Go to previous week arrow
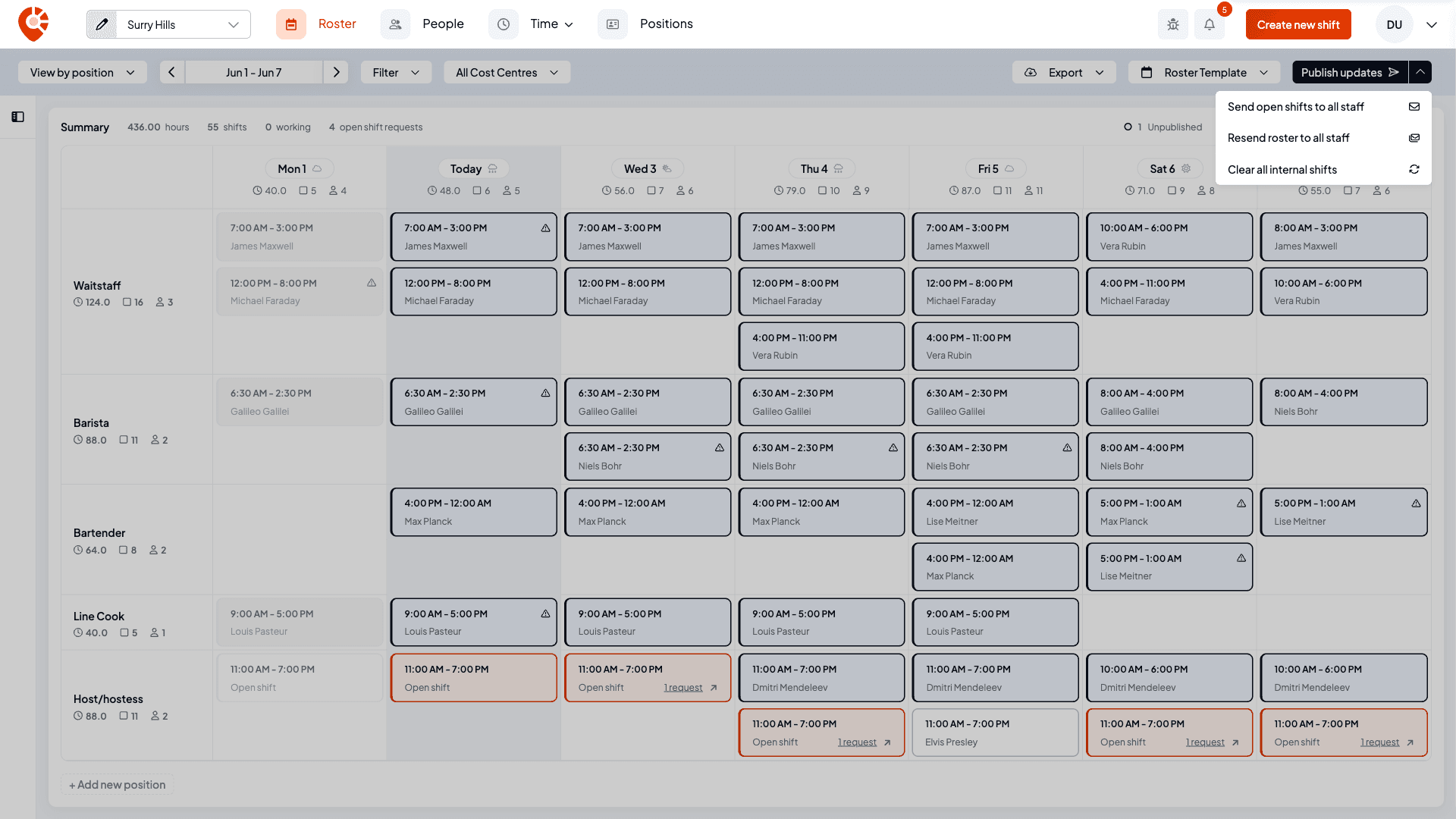 172,72
